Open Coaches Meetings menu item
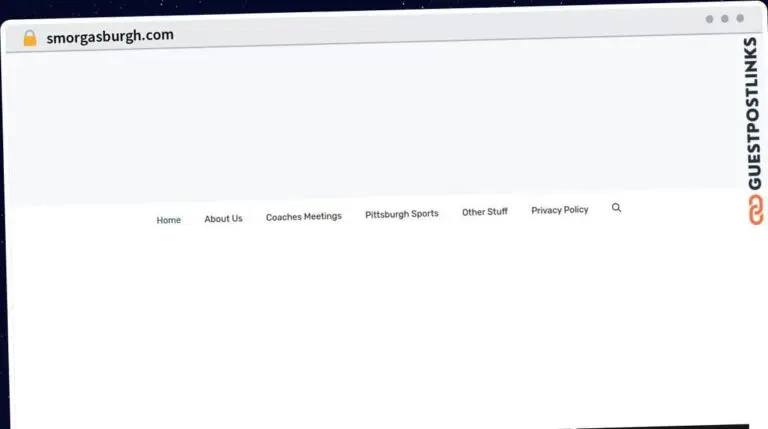Image resolution: width=768 pixels, height=429 pixels. [303, 216]
